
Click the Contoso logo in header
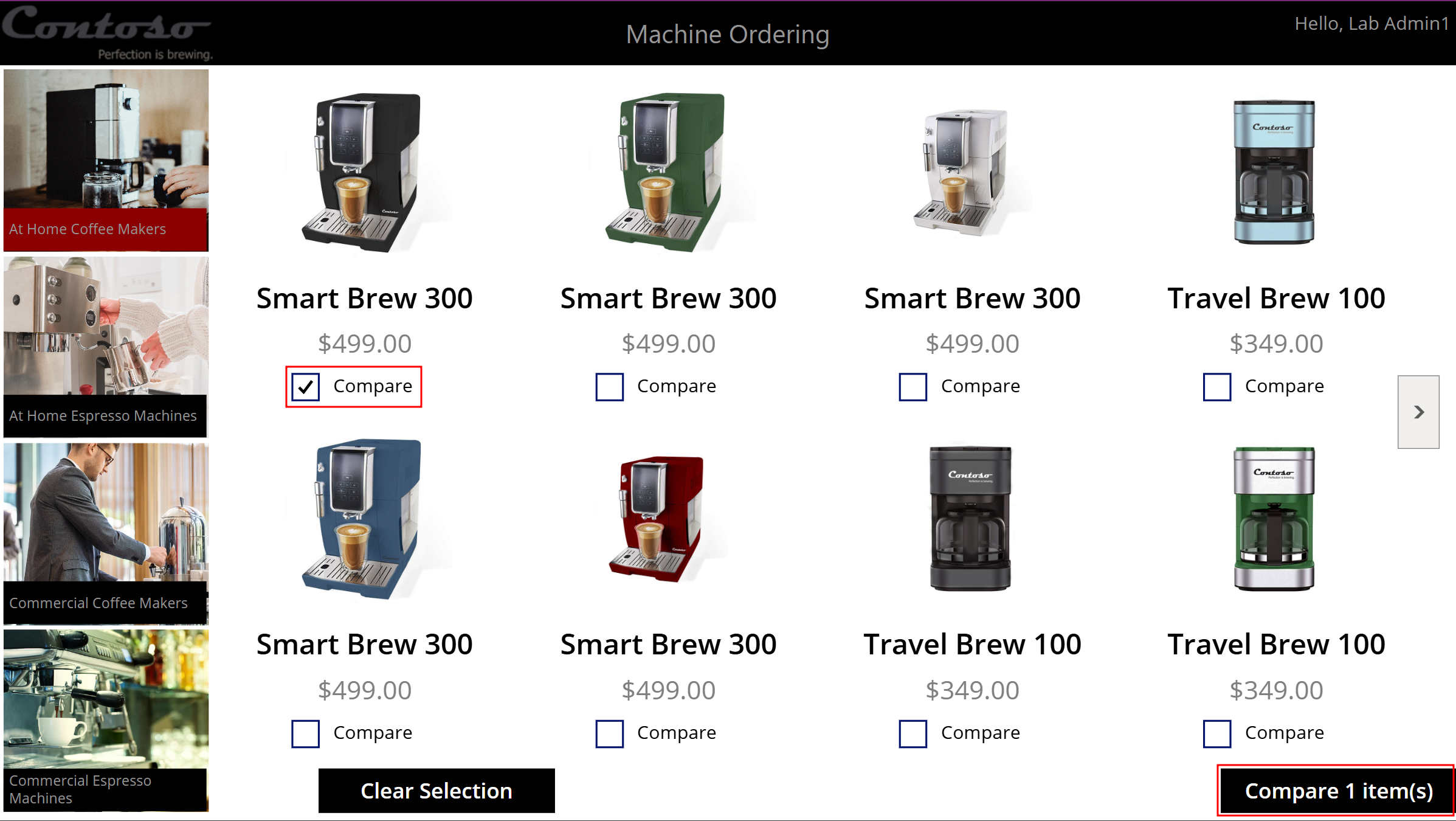pos(107,32)
